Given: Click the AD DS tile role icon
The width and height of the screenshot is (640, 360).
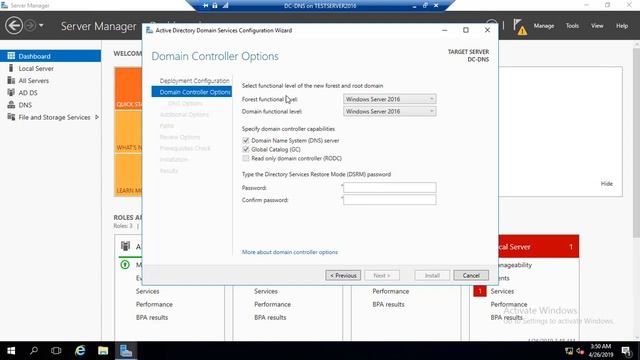Looking at the screenshot, I should [x=125, y=246].
